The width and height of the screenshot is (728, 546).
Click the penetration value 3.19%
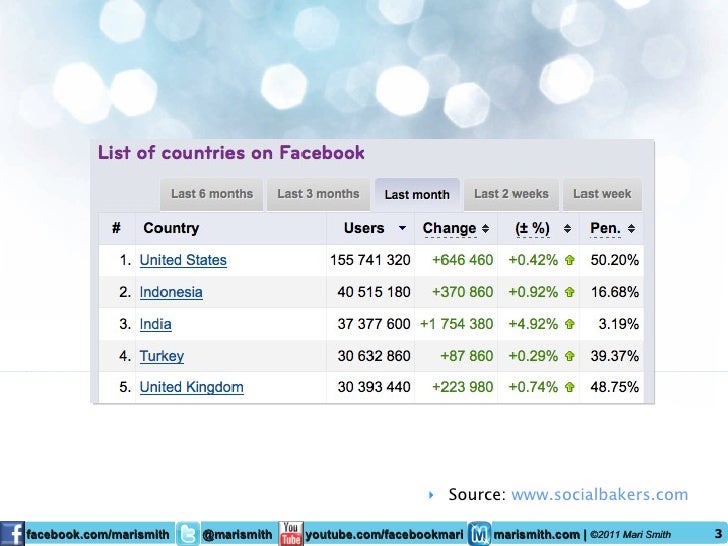coord(618,324)
